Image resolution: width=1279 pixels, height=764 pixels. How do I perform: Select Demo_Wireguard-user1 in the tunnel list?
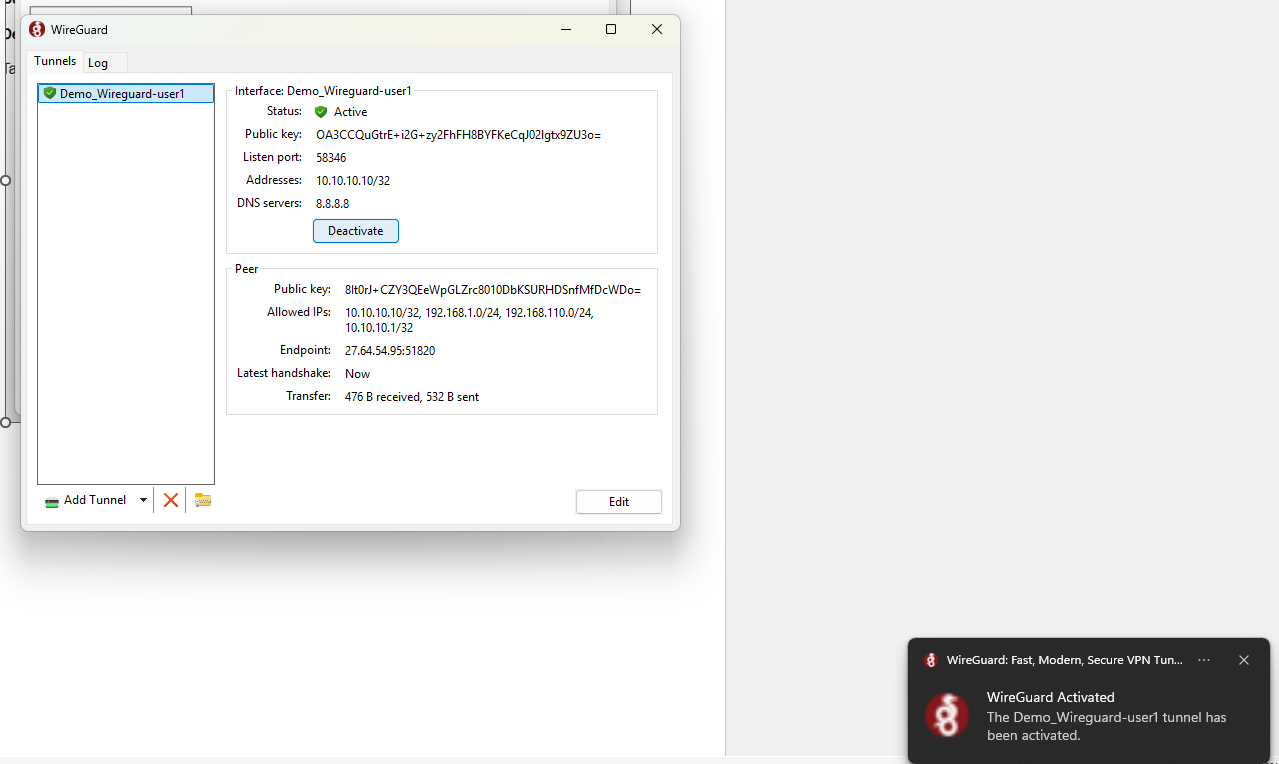(x=122, y=94)
